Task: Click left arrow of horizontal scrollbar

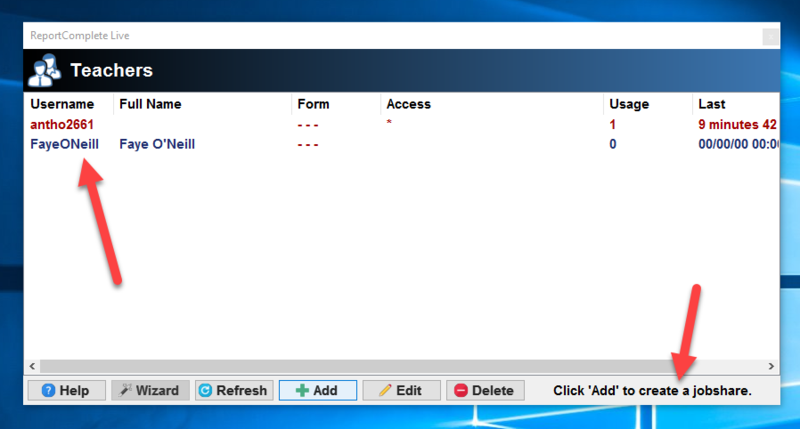Action: (32, 366)
